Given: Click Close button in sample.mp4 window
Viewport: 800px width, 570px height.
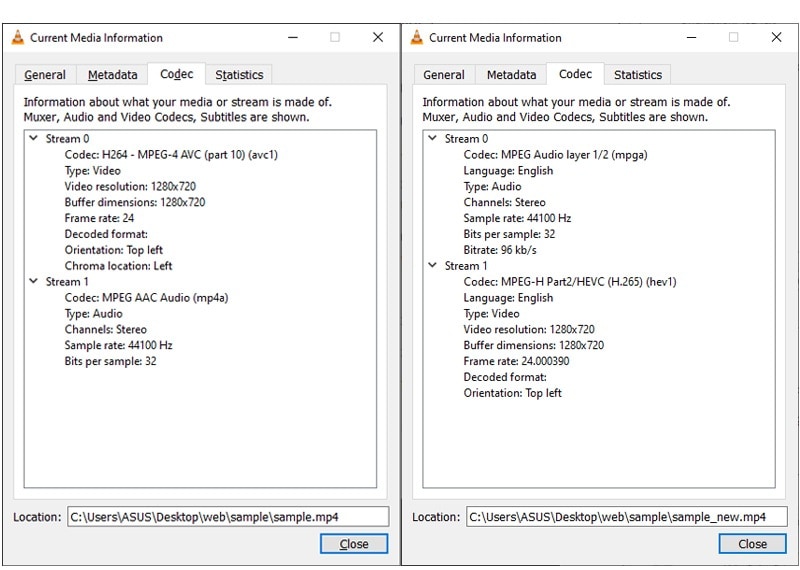Looking at the screenshot, I should click(x=354, y=544).
